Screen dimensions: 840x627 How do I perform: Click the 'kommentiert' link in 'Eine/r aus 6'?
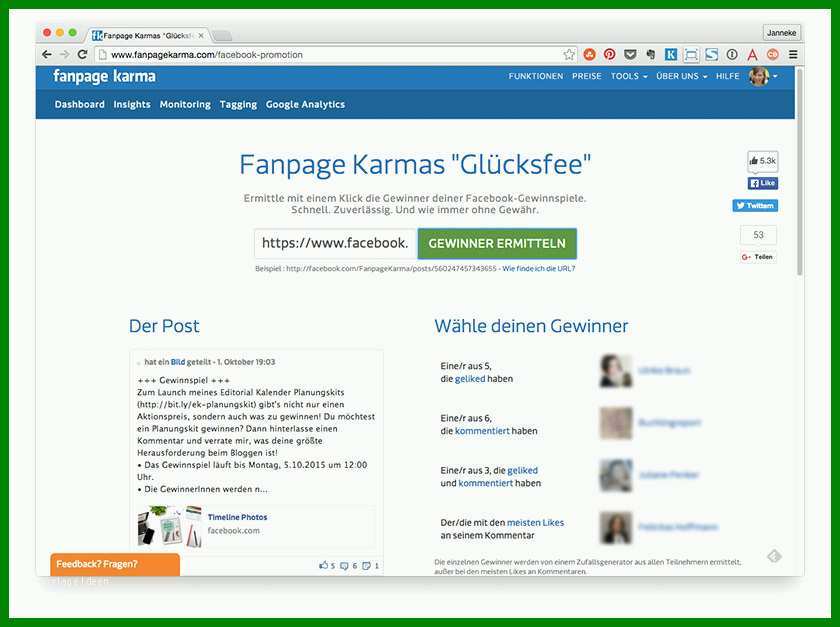pos(482,431)
